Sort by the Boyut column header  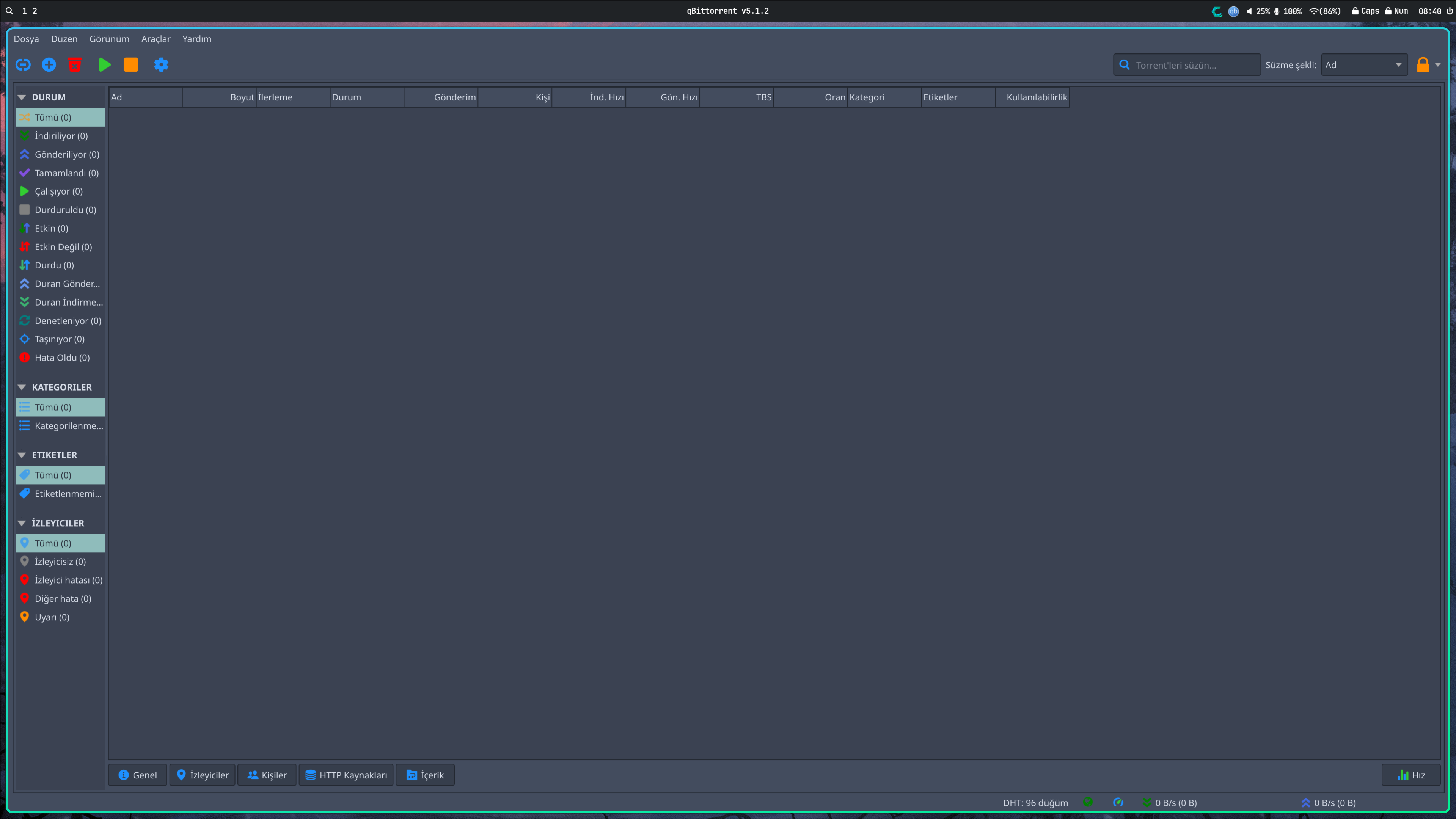(219, 97)
